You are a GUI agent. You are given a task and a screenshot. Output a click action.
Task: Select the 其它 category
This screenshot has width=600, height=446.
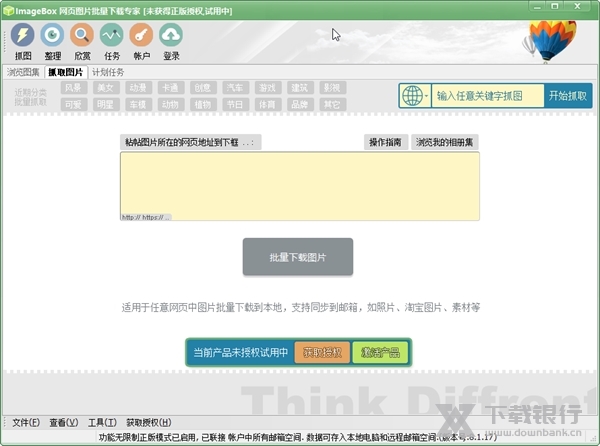pyautogui.click(x=333, y=104)
